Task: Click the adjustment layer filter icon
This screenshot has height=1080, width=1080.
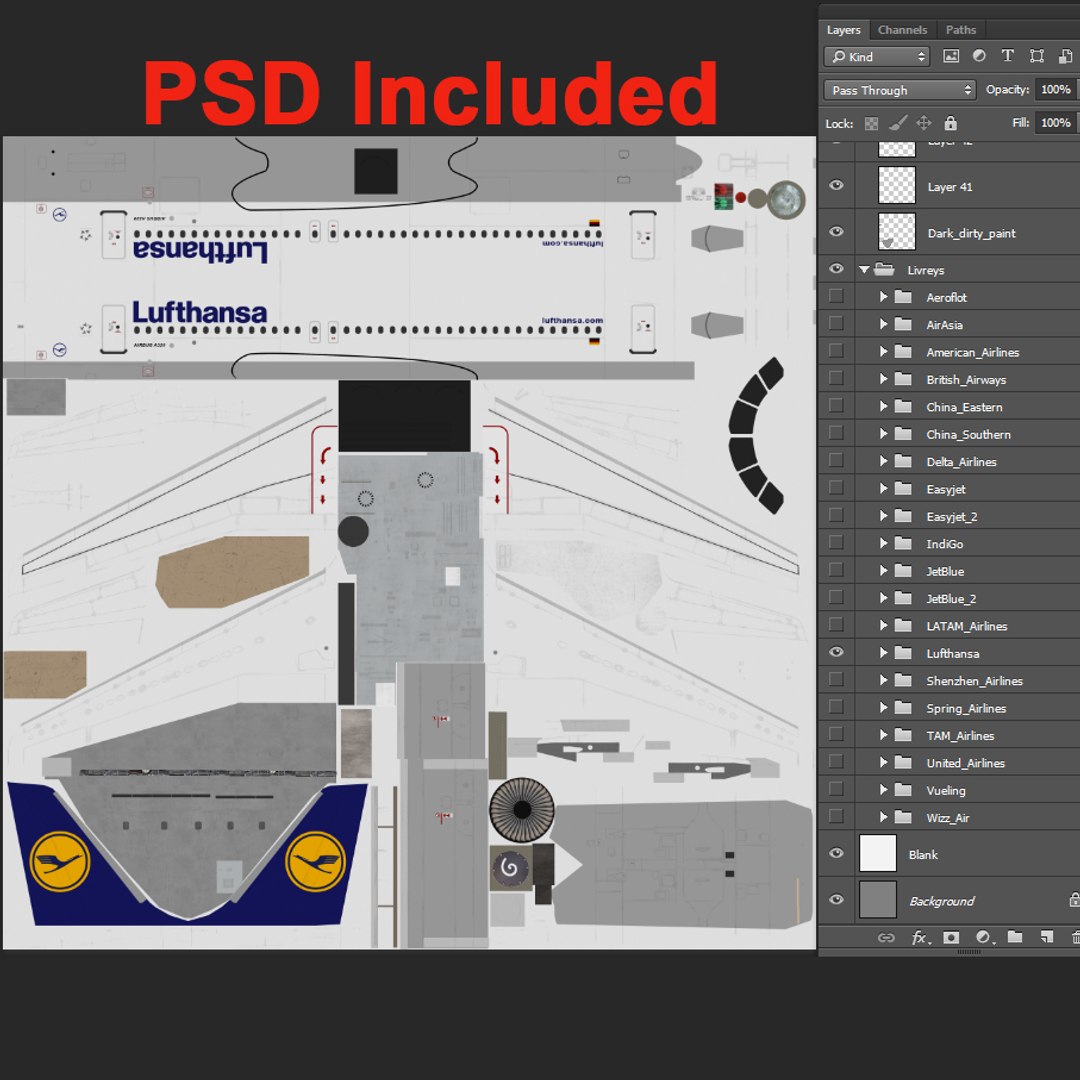Action: point(979,56)
